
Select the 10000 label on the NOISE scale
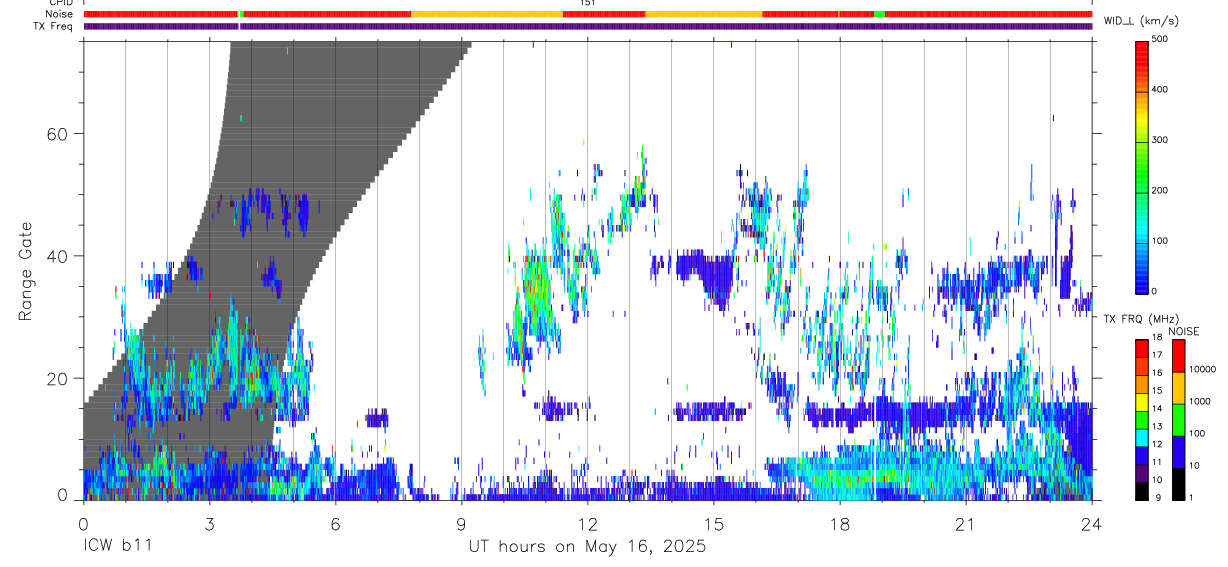point(1201,370)
